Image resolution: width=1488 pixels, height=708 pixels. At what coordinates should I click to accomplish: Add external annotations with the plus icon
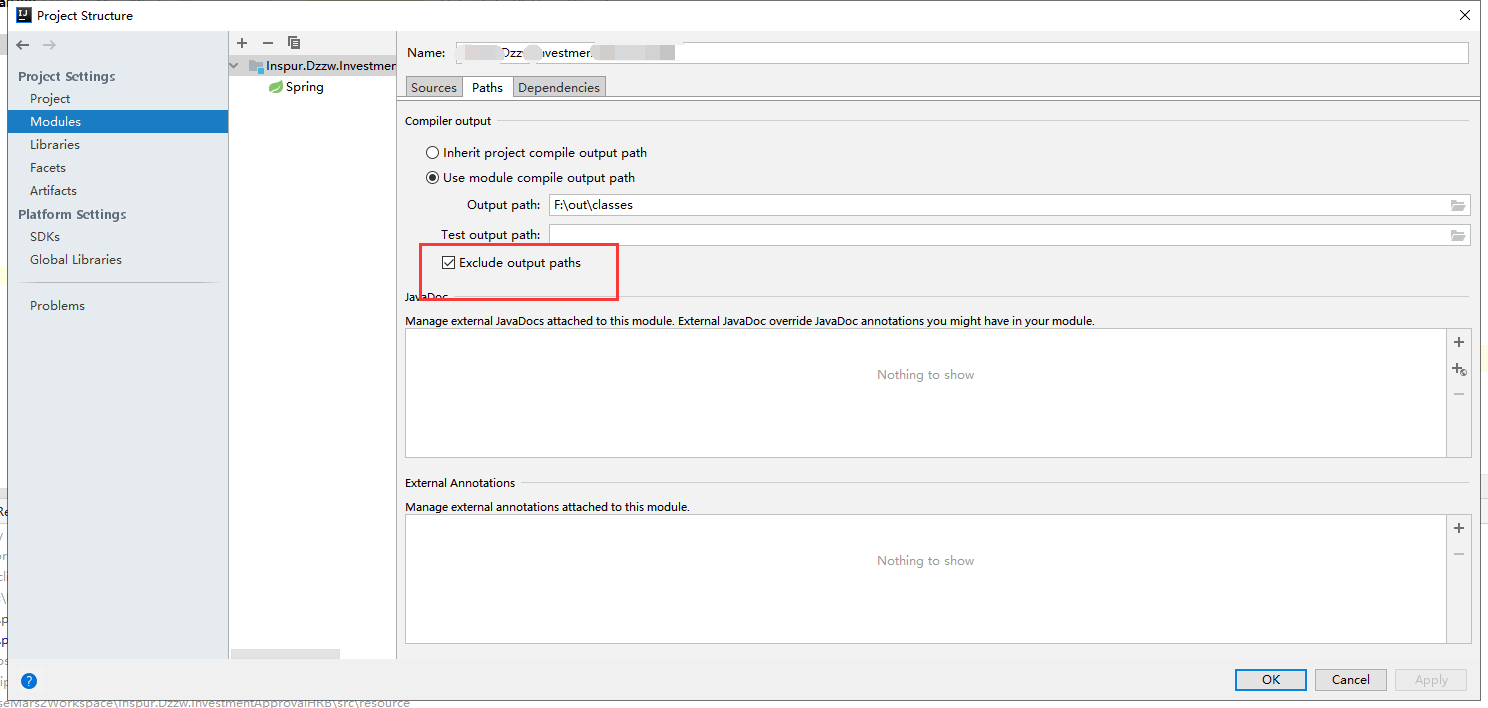(x=1458, y=527)
